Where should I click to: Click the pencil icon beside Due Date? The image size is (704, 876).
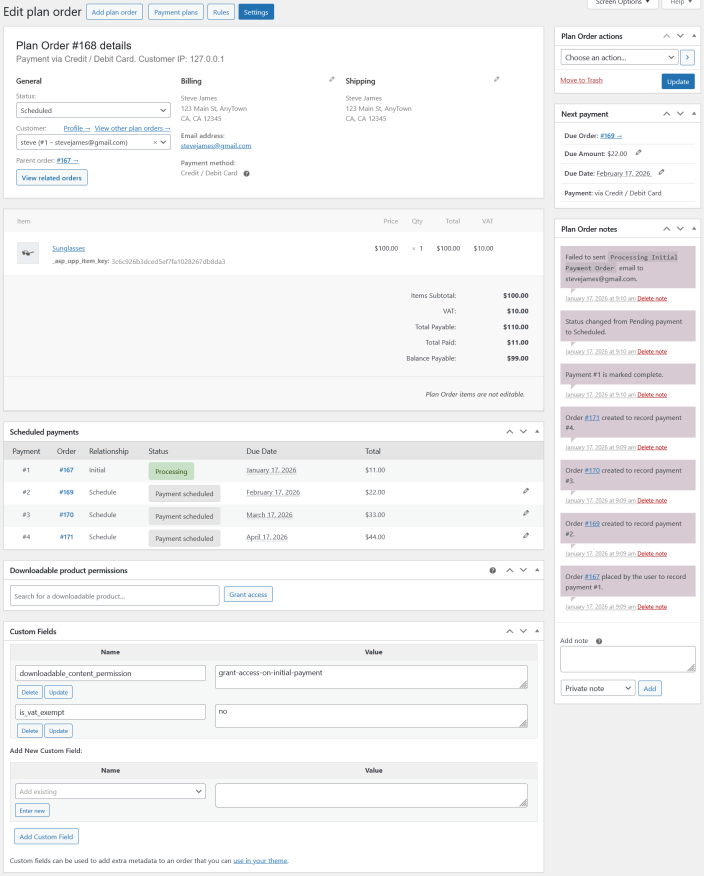[661, 172]
